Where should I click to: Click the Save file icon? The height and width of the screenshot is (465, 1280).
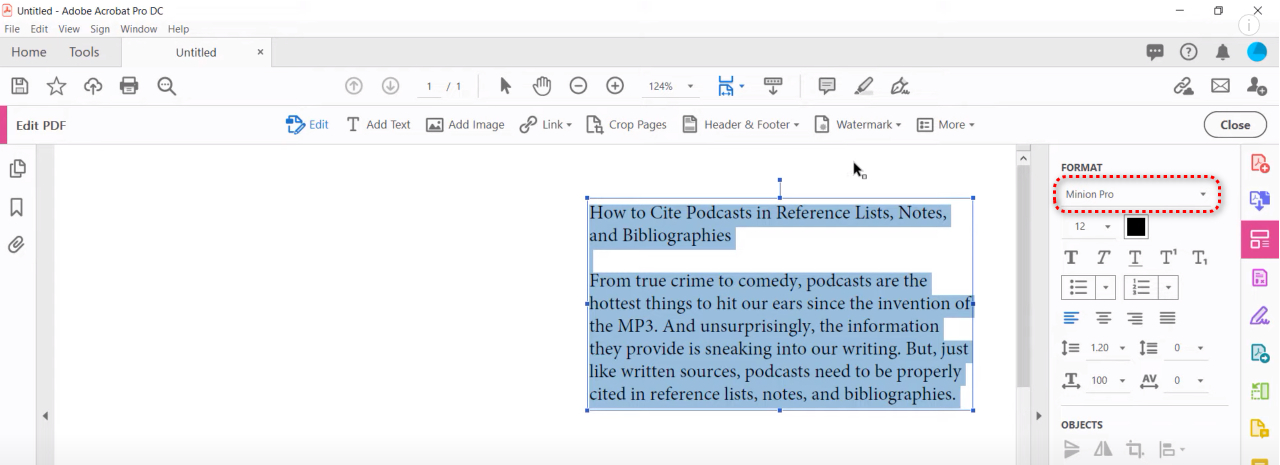[x=19, y=86]
